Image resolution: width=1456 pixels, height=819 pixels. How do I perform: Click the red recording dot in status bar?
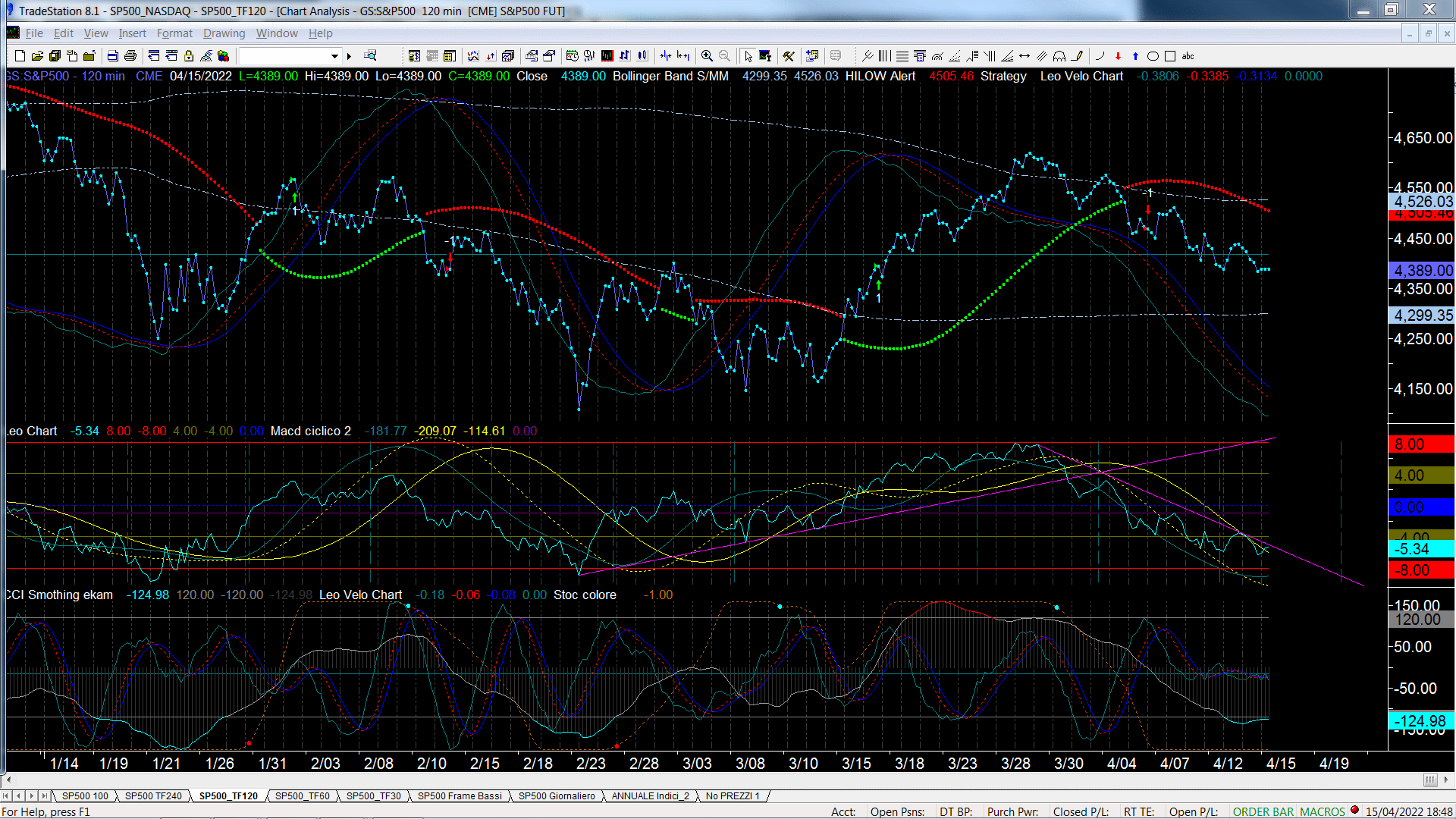(1354, 811)
